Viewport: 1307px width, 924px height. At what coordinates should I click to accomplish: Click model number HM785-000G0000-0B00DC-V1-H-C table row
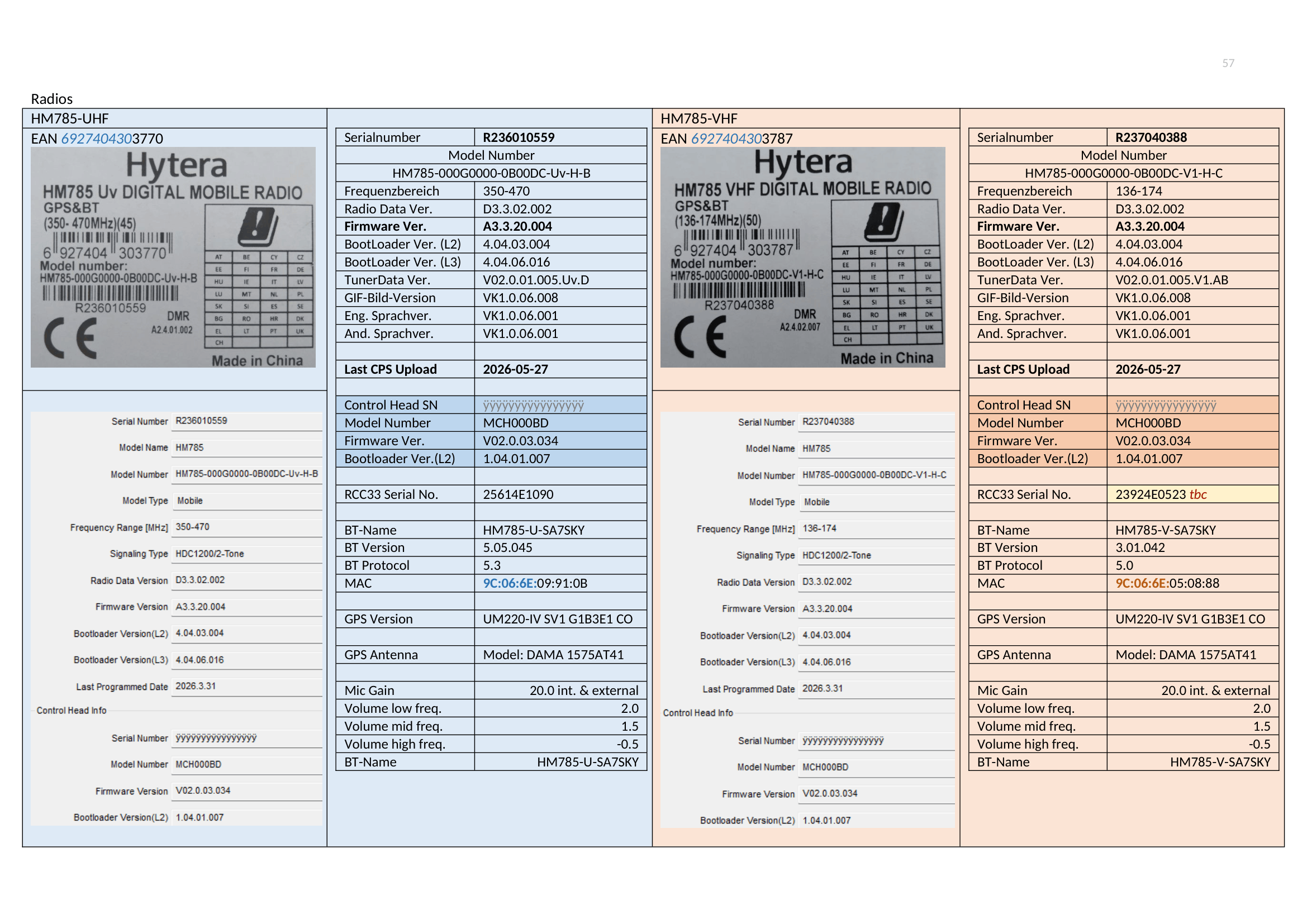click(1124, 173)
